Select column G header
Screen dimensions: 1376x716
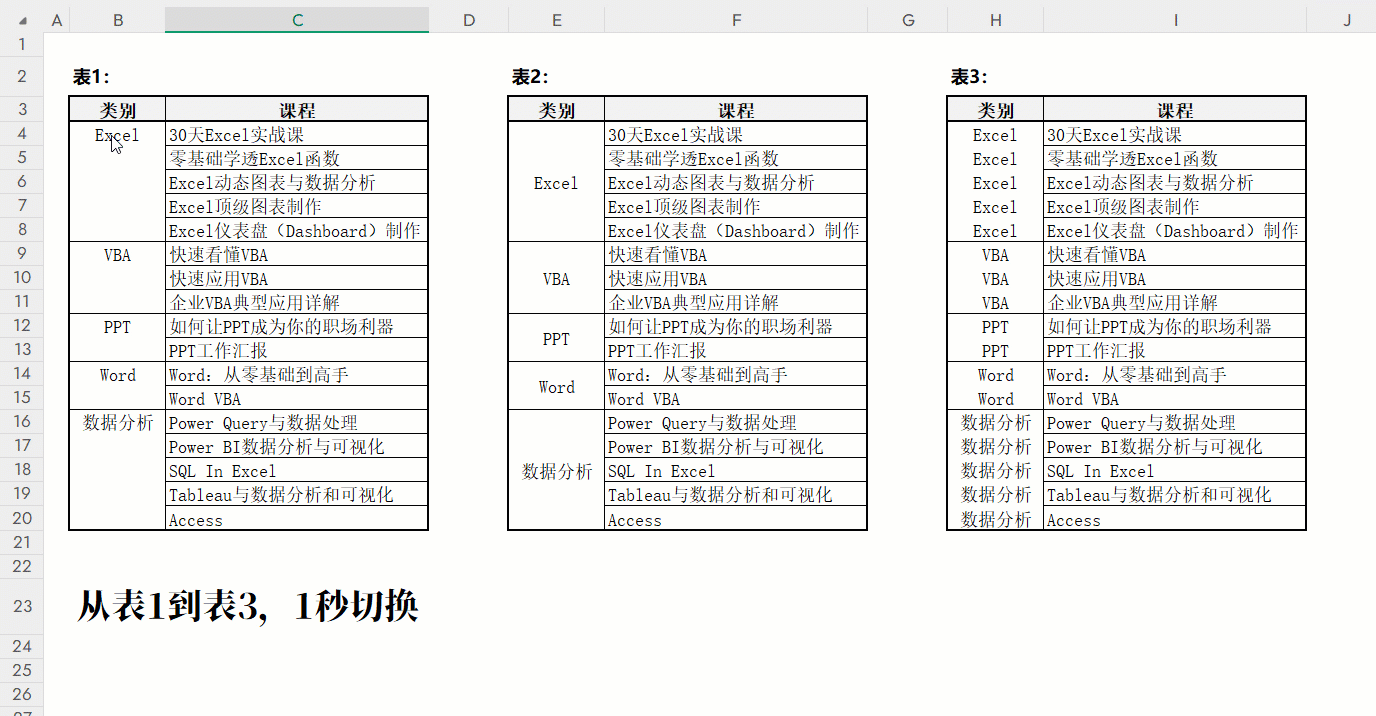pos(908,20)
